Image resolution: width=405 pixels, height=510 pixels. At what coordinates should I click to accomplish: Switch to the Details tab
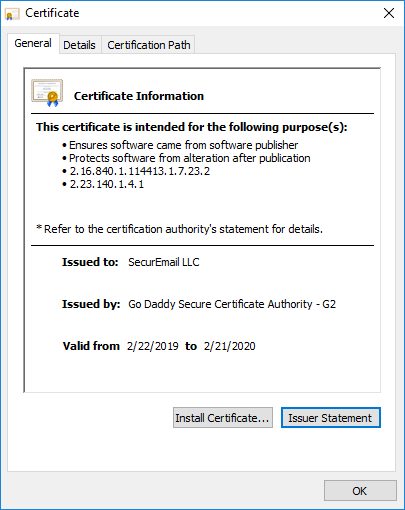(x=79, y=45)
